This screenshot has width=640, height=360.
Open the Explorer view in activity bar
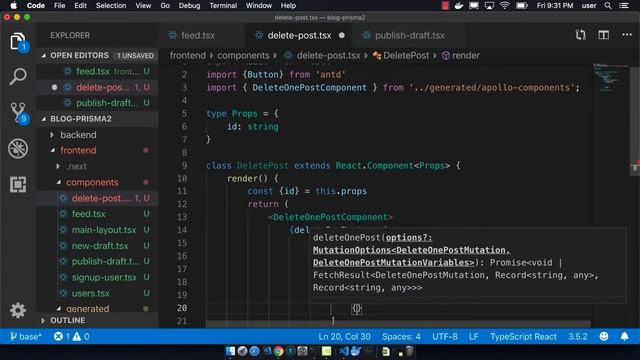18,42
